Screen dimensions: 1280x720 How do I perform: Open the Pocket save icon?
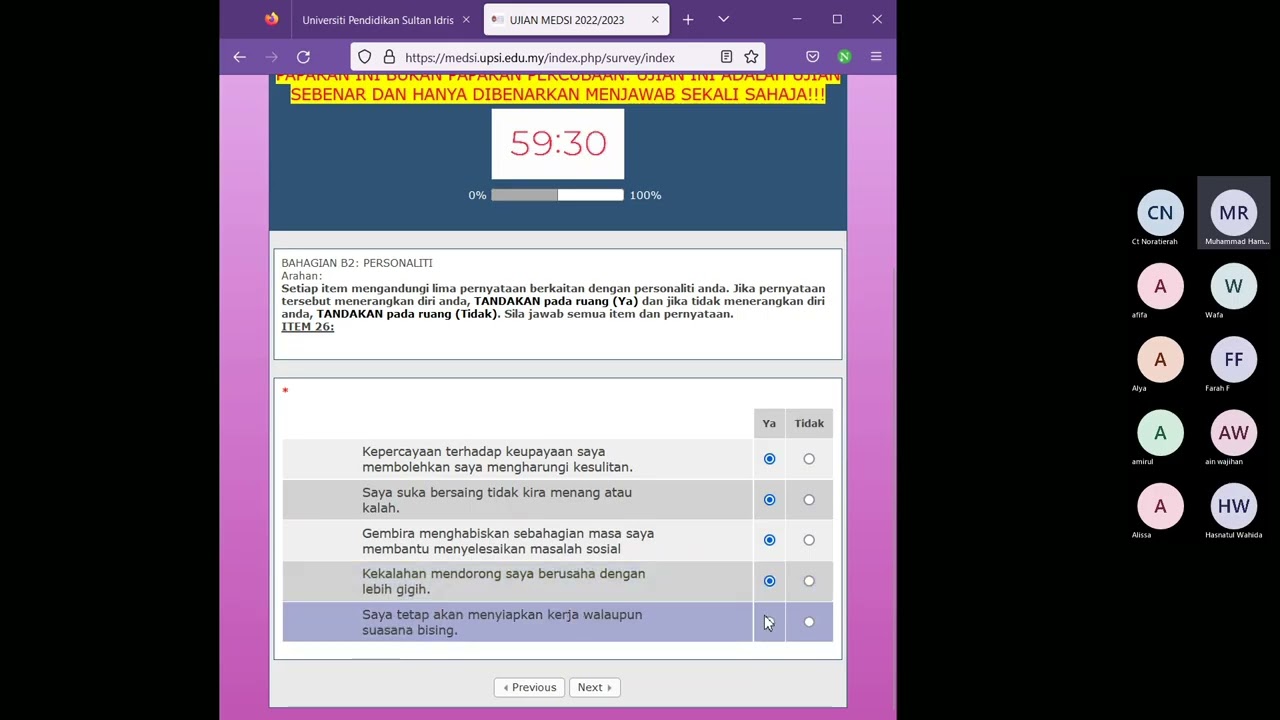pos(813,57)
